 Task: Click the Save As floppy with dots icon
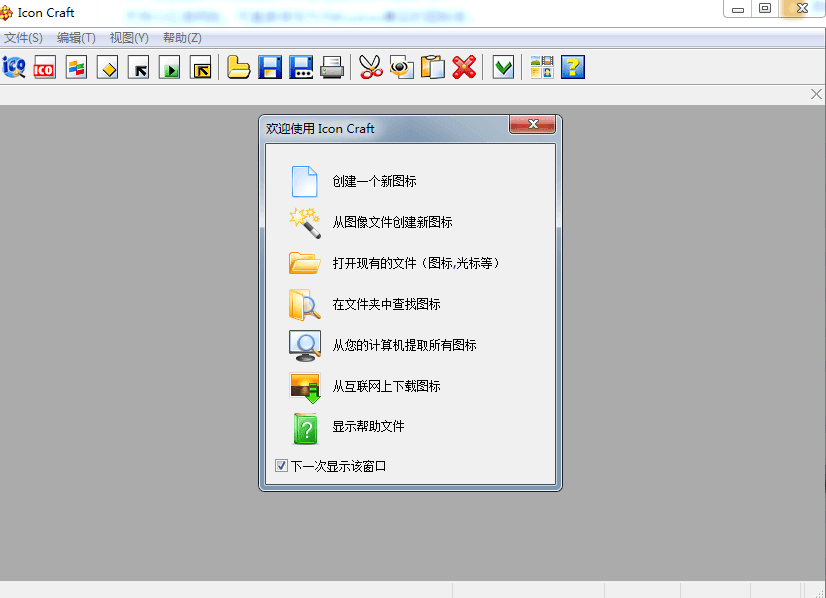click(301, 67)
